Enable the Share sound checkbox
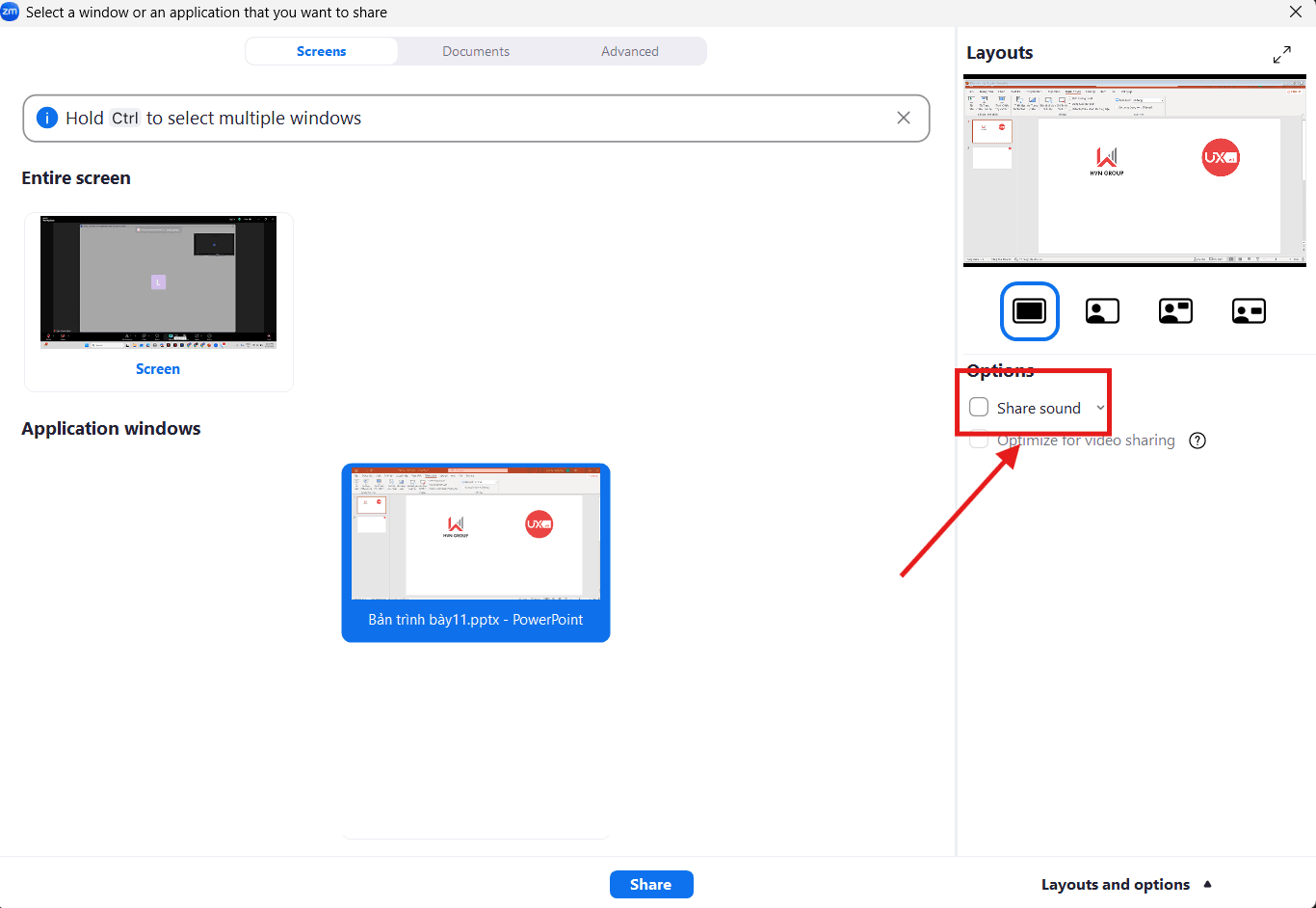This screenshot has height=908, width=1316. coord(978,407)
